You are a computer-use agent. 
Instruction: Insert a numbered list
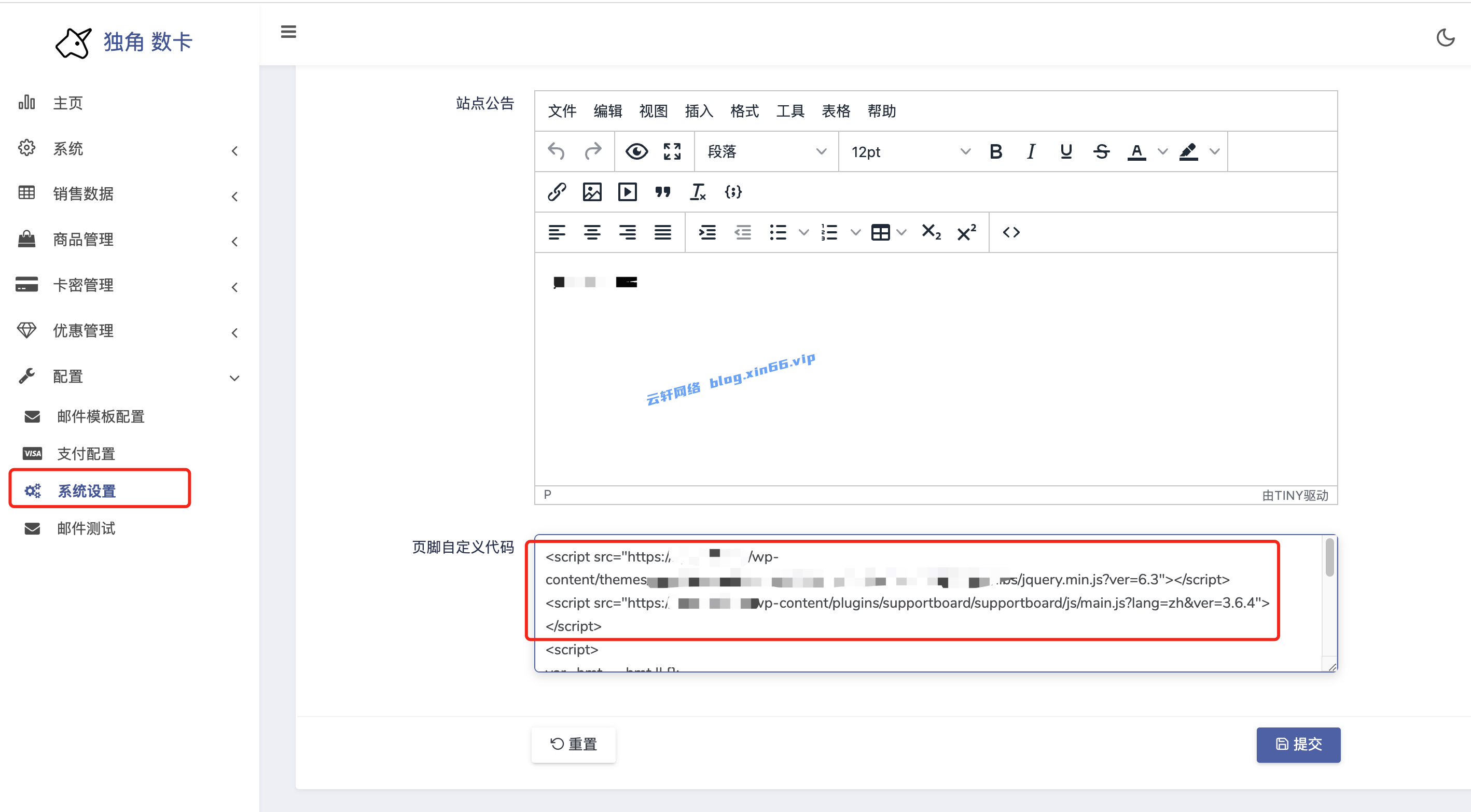pyautogui.click(x=829, y=232)
